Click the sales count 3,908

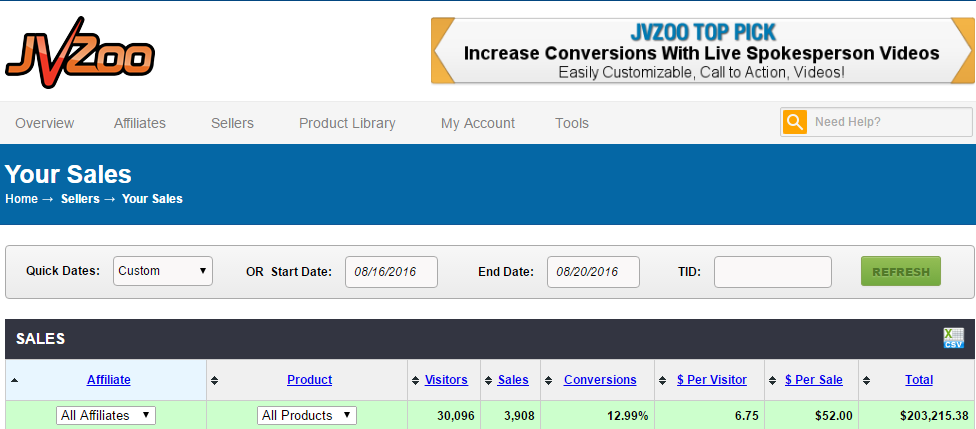pos(520,416)
